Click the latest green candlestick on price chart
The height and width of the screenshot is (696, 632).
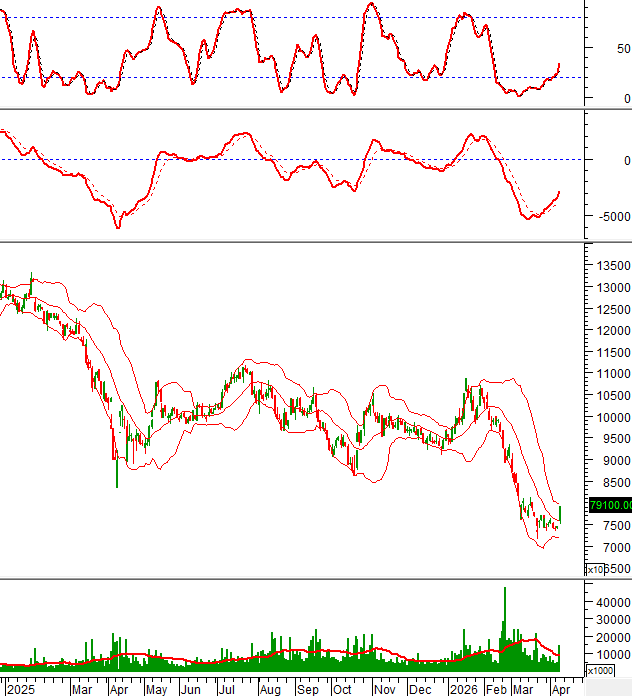tap(560, 513)
